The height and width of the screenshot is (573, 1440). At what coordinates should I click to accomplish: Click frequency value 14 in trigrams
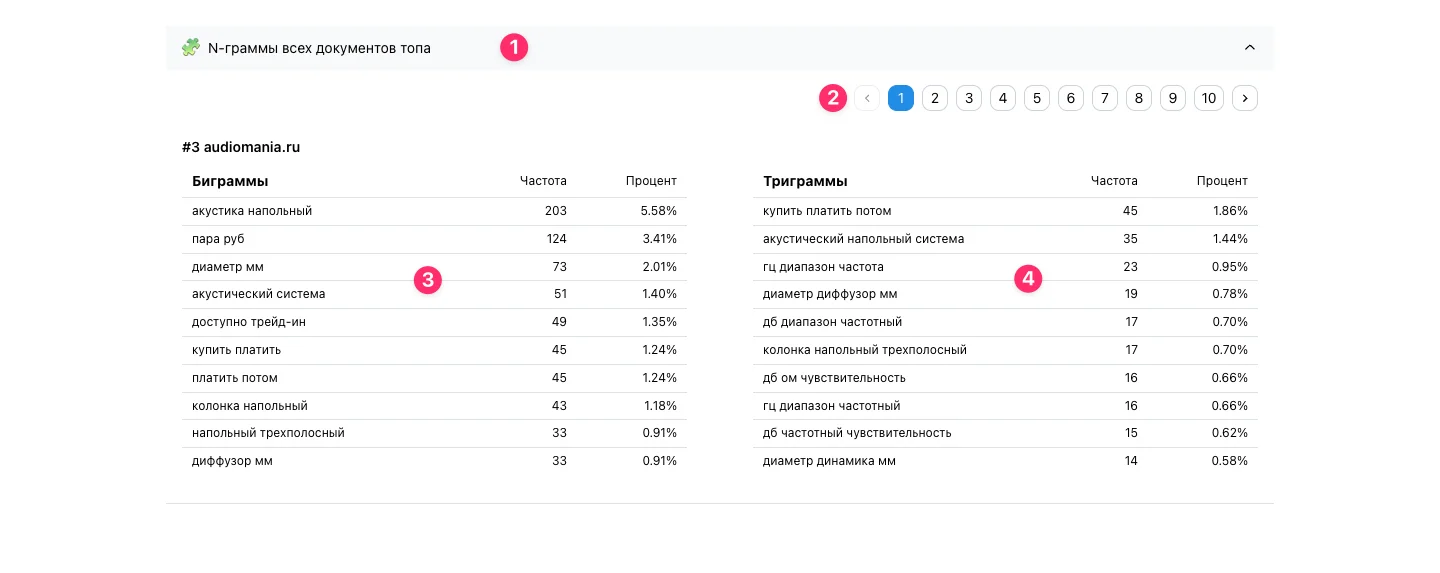[1130, 461]
